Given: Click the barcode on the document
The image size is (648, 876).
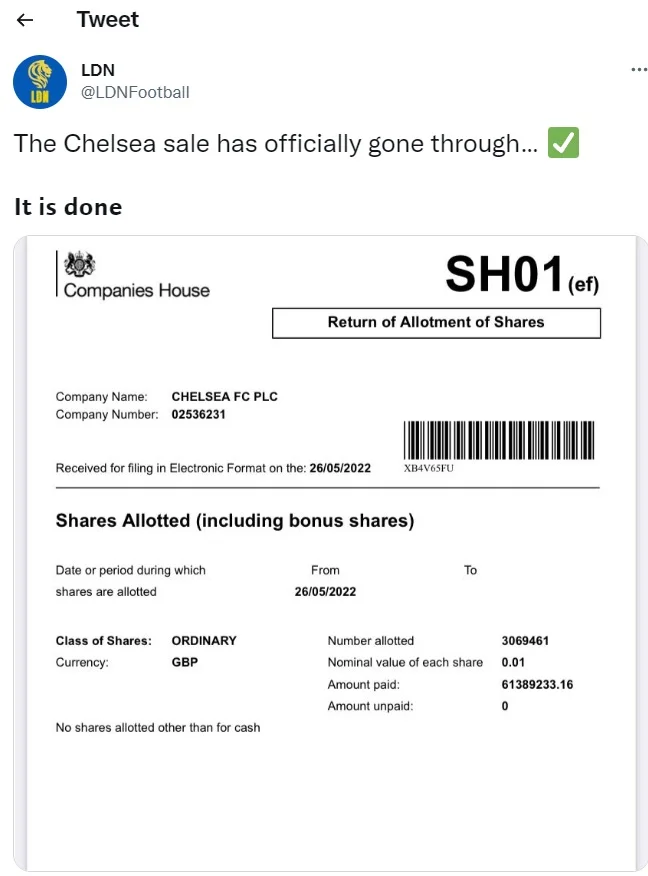Looking at the screenshot, I should click(x=498, y=440).
